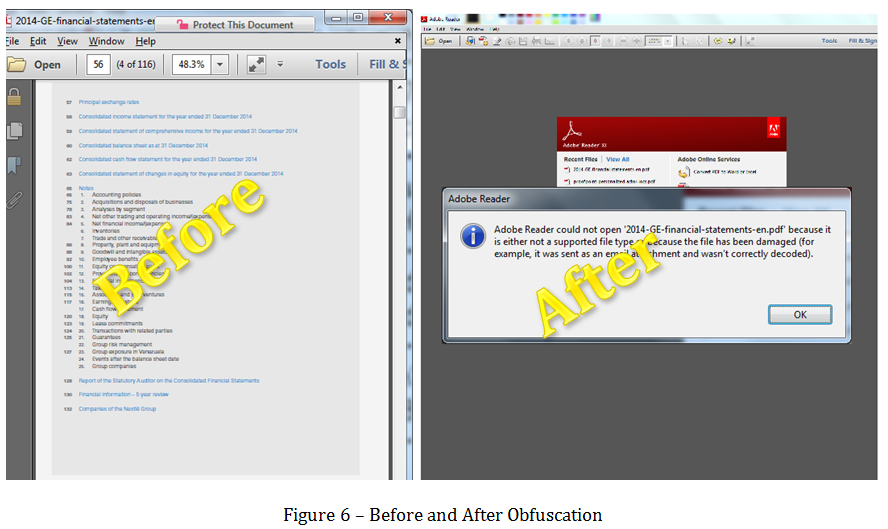Follow the 'Notes' contents link

point(86,188)
